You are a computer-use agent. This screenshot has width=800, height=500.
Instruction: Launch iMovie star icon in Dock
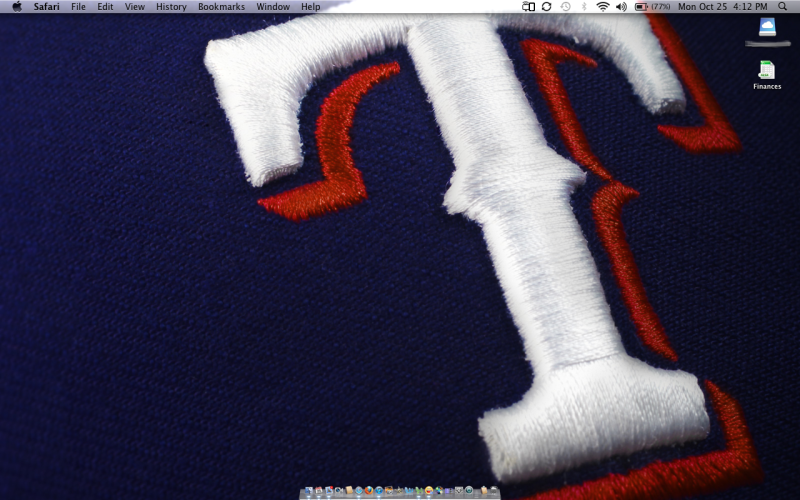[x=399, y=490]
